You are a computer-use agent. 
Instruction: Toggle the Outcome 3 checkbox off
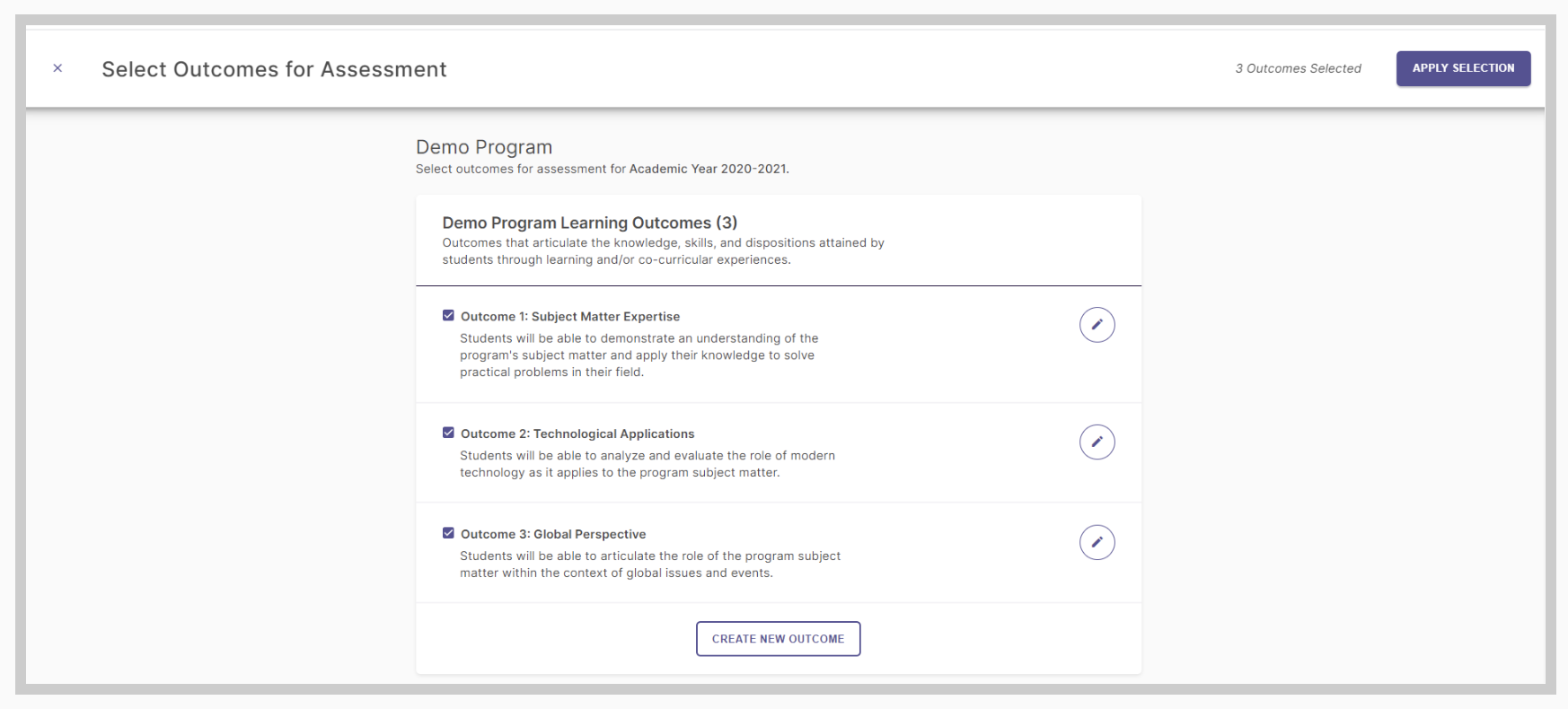coord(448,532)
